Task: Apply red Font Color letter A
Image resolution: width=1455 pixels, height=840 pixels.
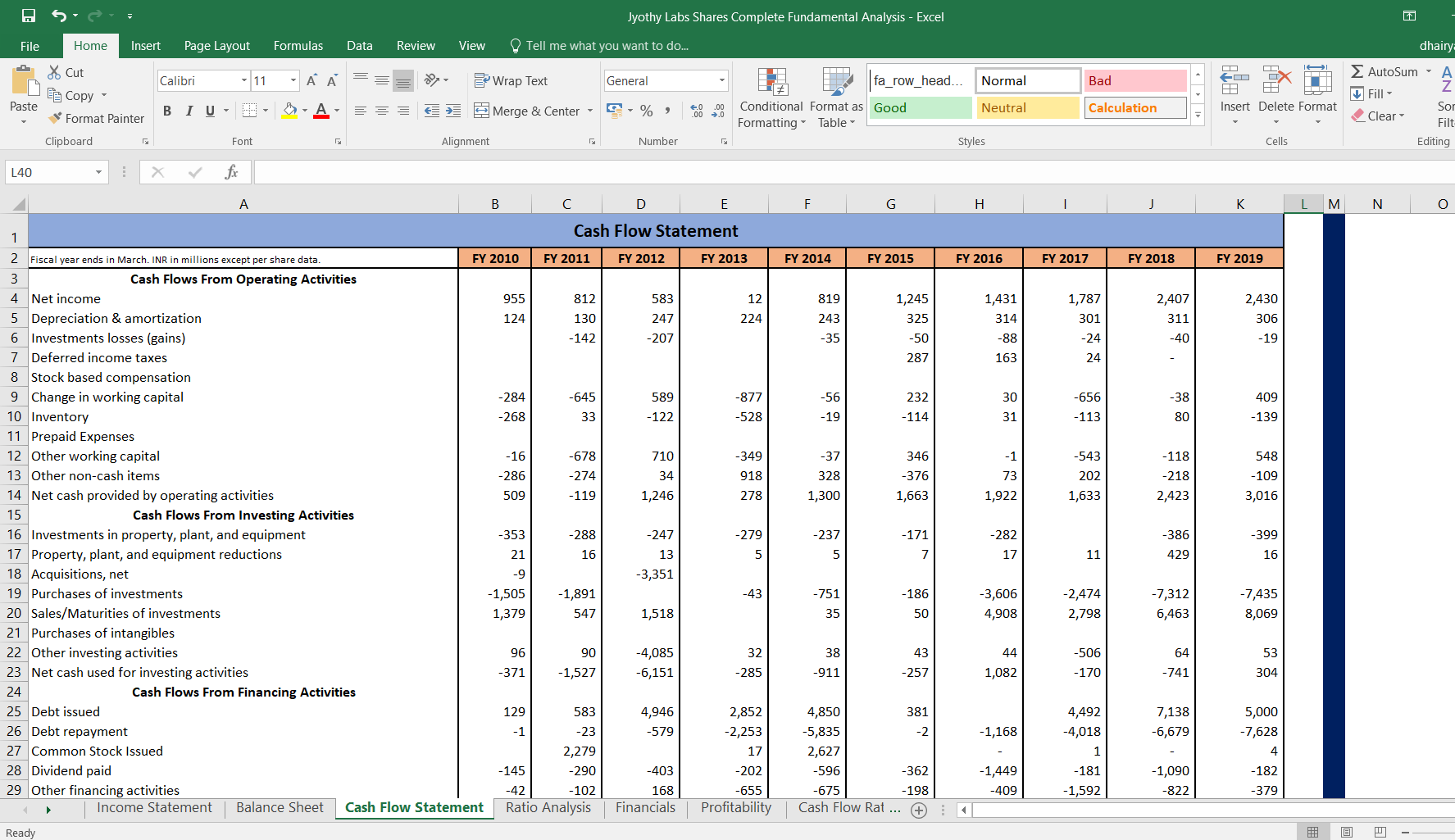Action: click(321, 111)
